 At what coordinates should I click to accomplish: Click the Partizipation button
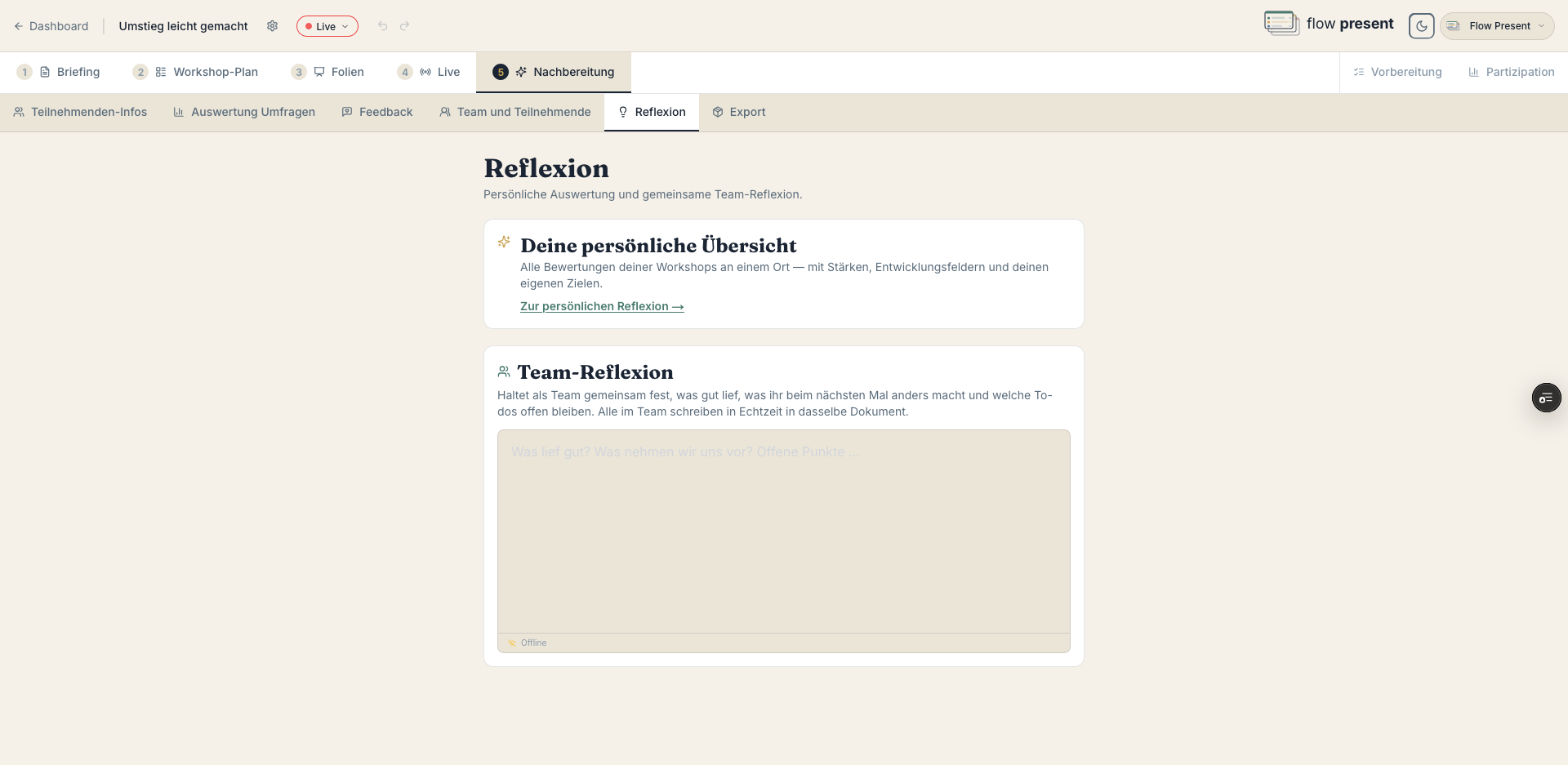click(x=1511, y=72)
